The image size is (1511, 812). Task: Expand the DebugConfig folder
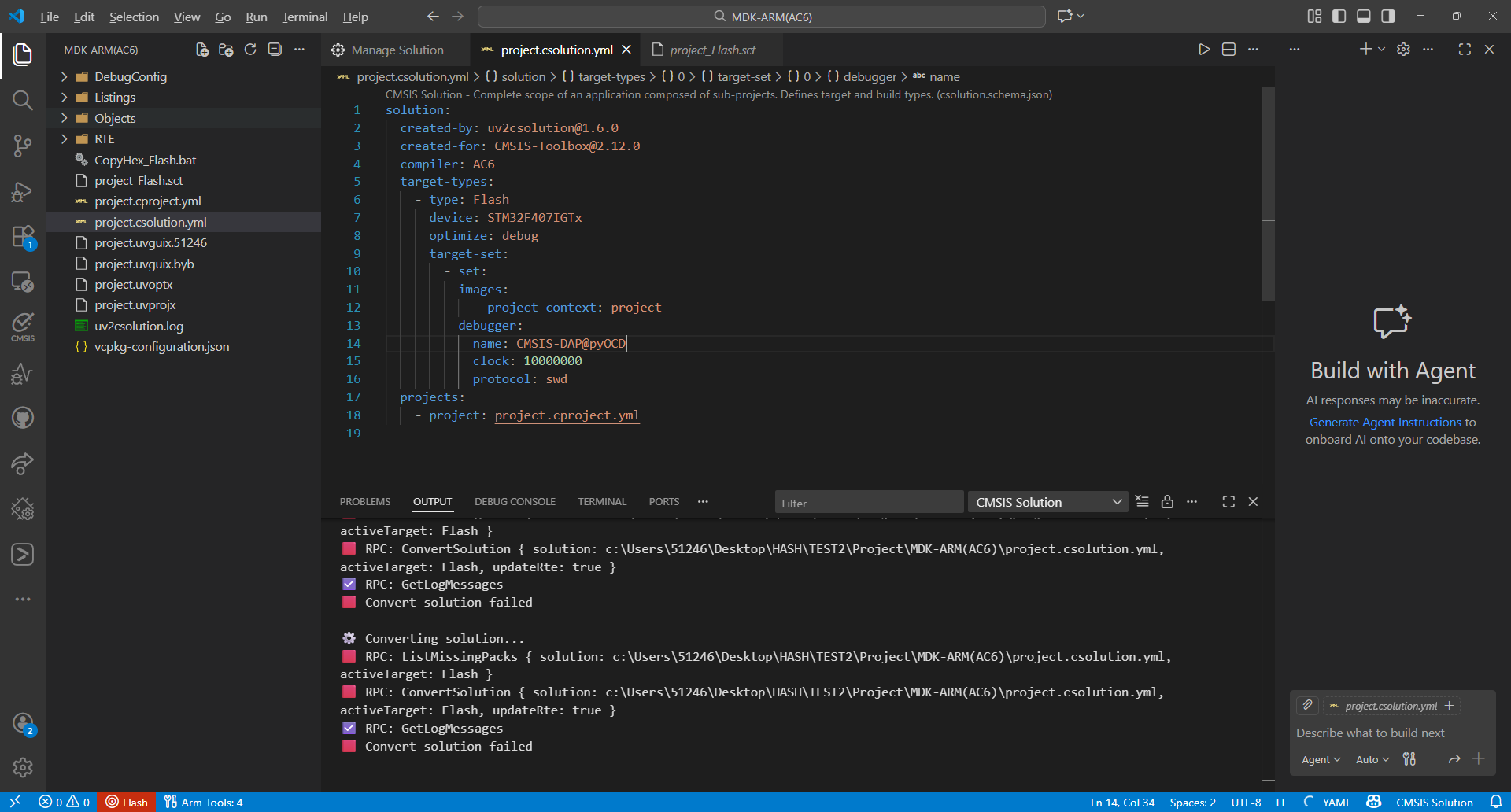[131, 76]
